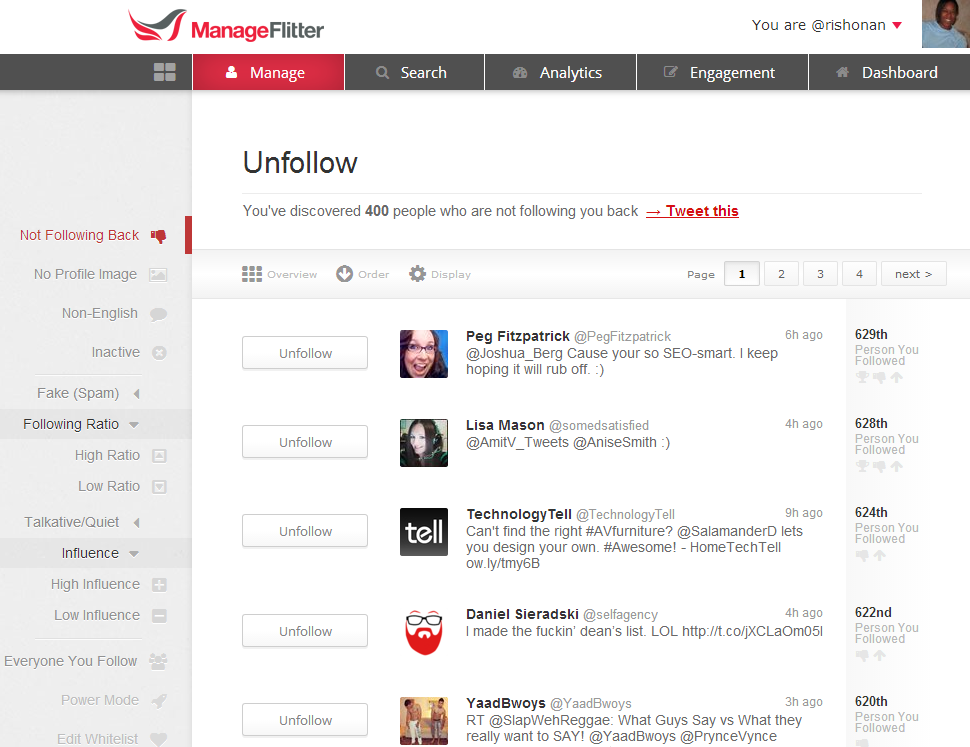Click the rocket icon beside Power Mode
Viewport: 970px width, 747px height.
pos(159,701)
